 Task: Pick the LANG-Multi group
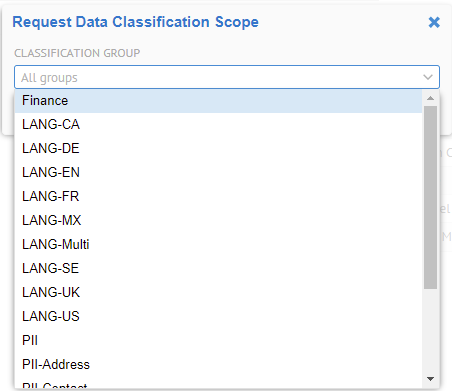tap(218, 245)
